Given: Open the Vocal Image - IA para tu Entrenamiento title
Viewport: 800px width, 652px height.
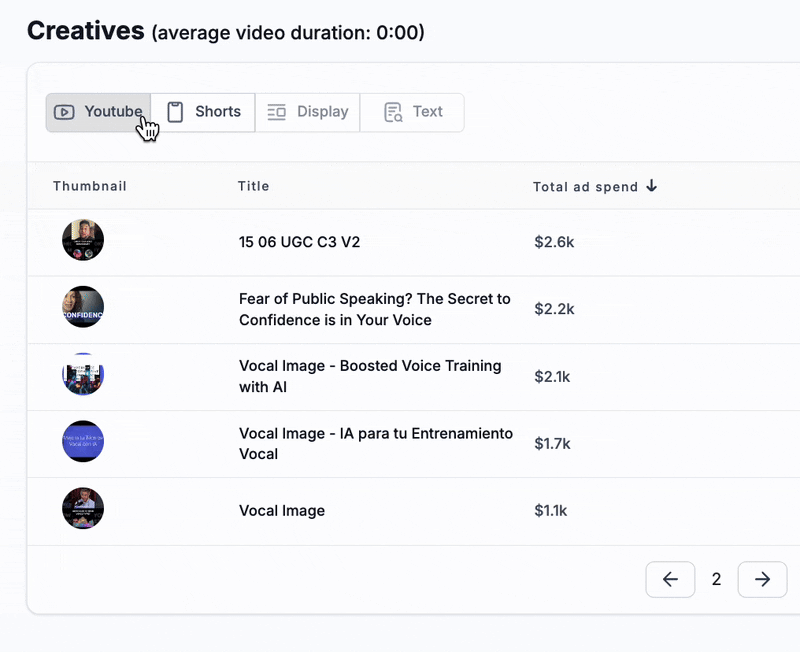Looking at the screenshot, I should (x=375, y=443).
